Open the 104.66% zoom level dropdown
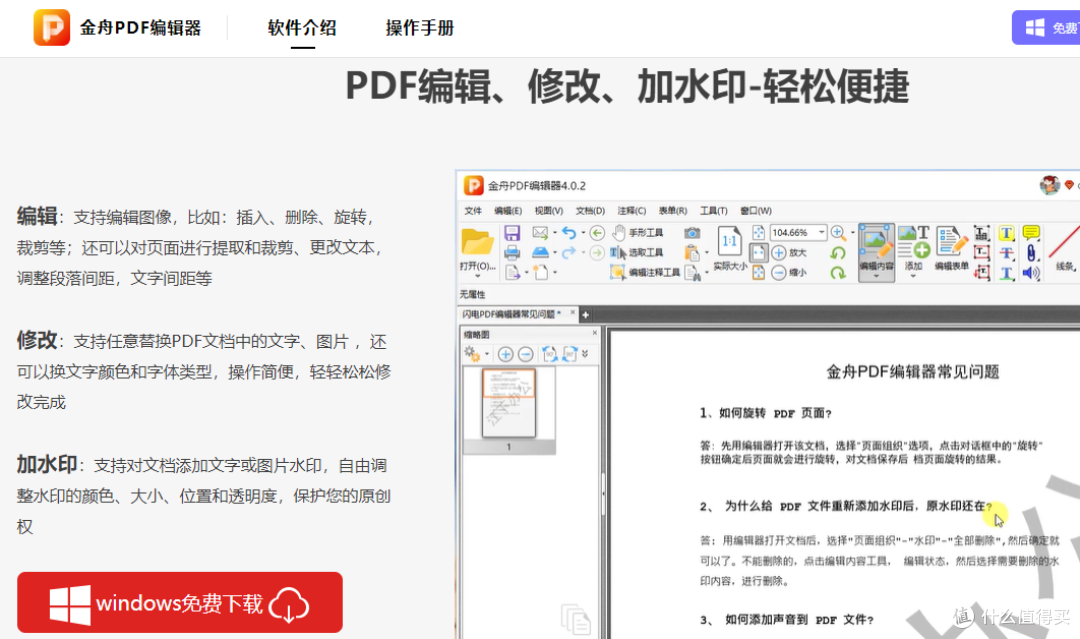The image size is (1080, 639). [821, 233]
